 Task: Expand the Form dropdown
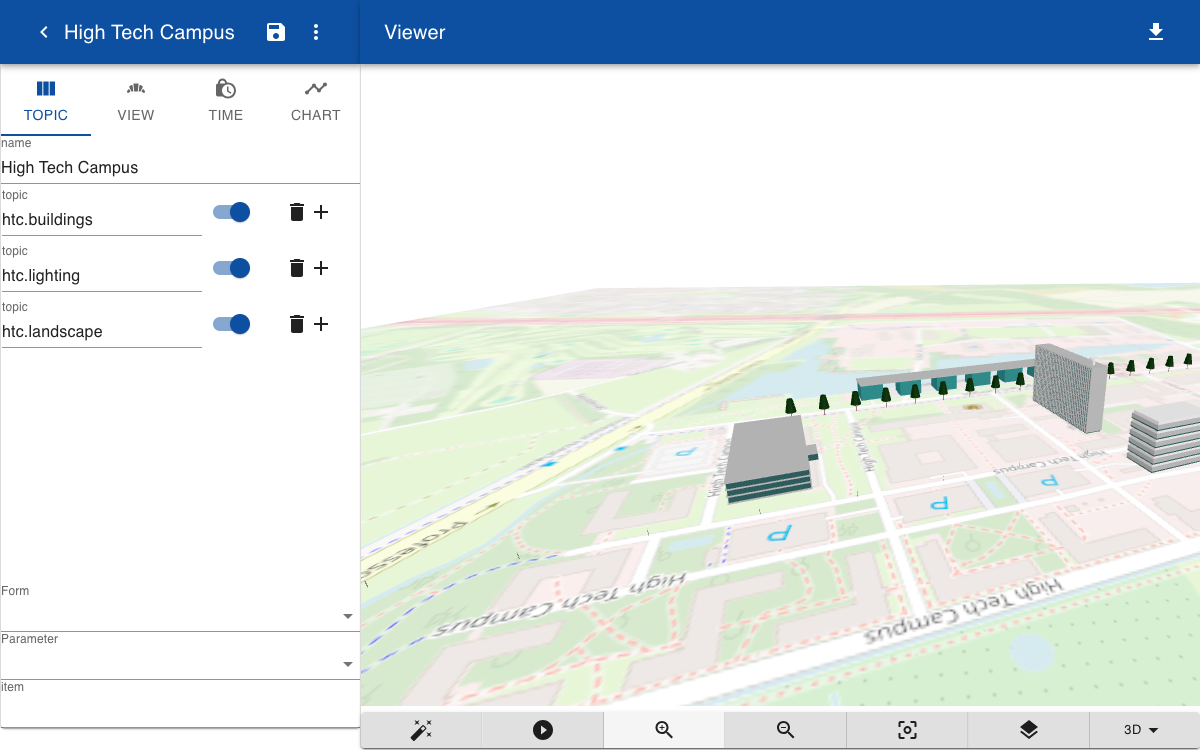(x=180, y=615)
